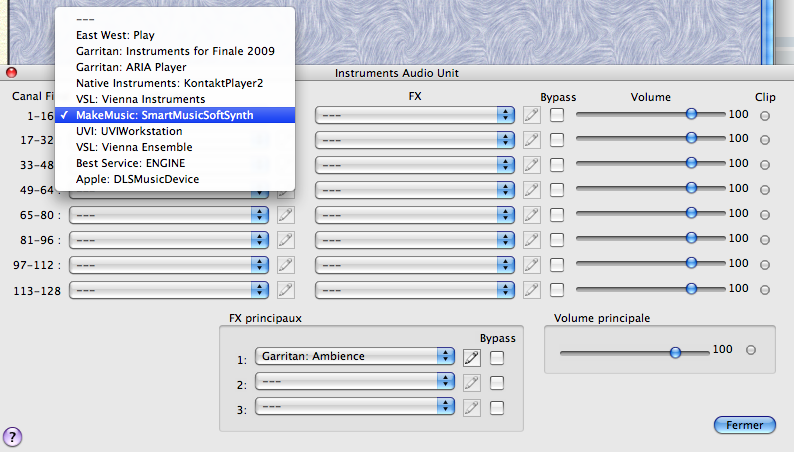
Task: Select Garritan: ARIA Player from list
Action: (131, 67)
